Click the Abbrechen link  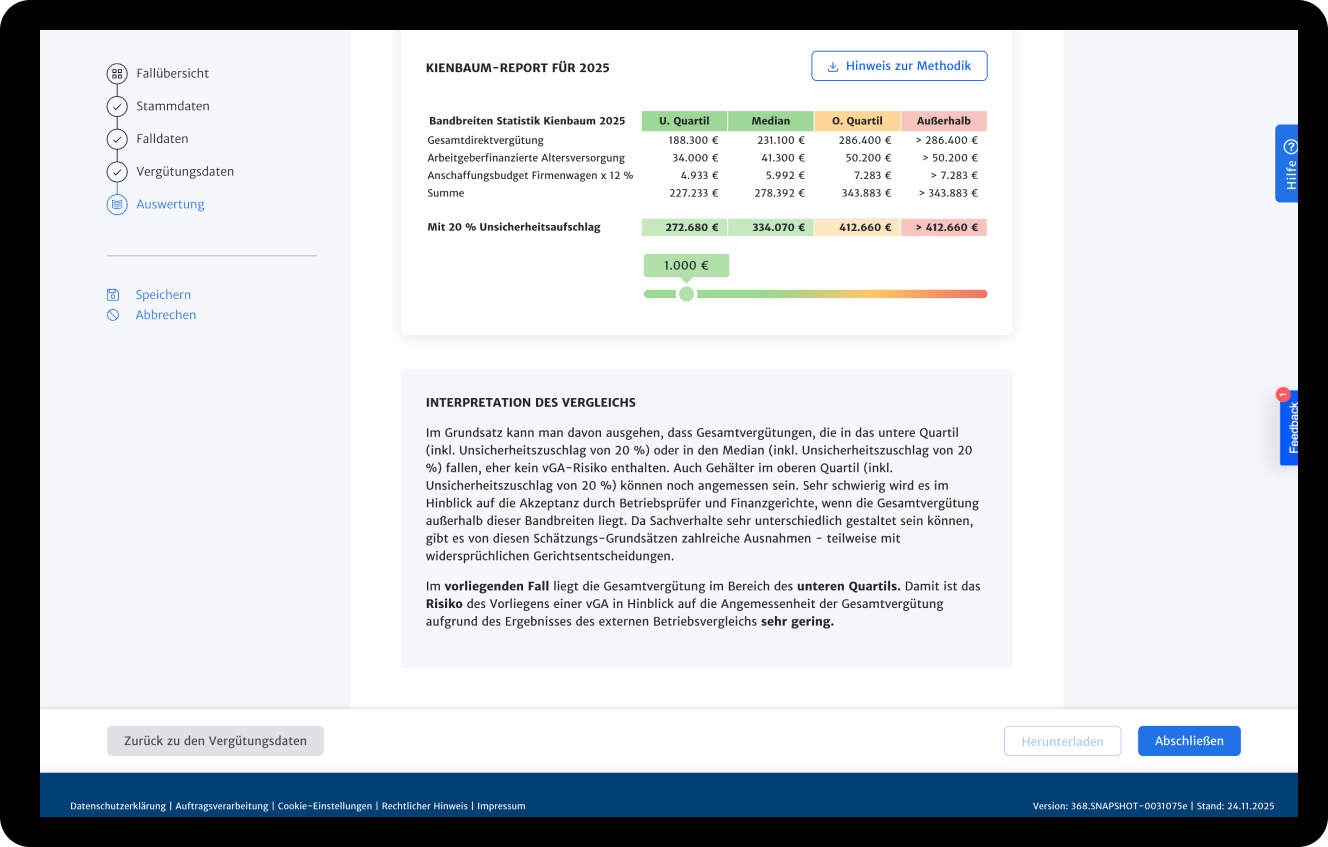pos(166,315)
